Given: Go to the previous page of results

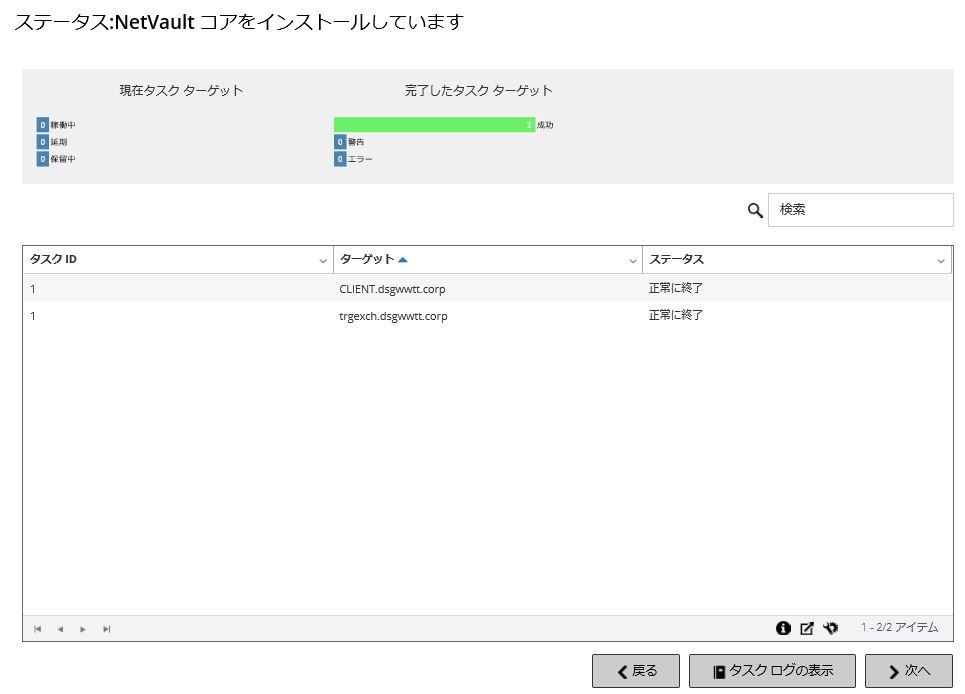Looking at the screenshot, I should click(60, 629).
